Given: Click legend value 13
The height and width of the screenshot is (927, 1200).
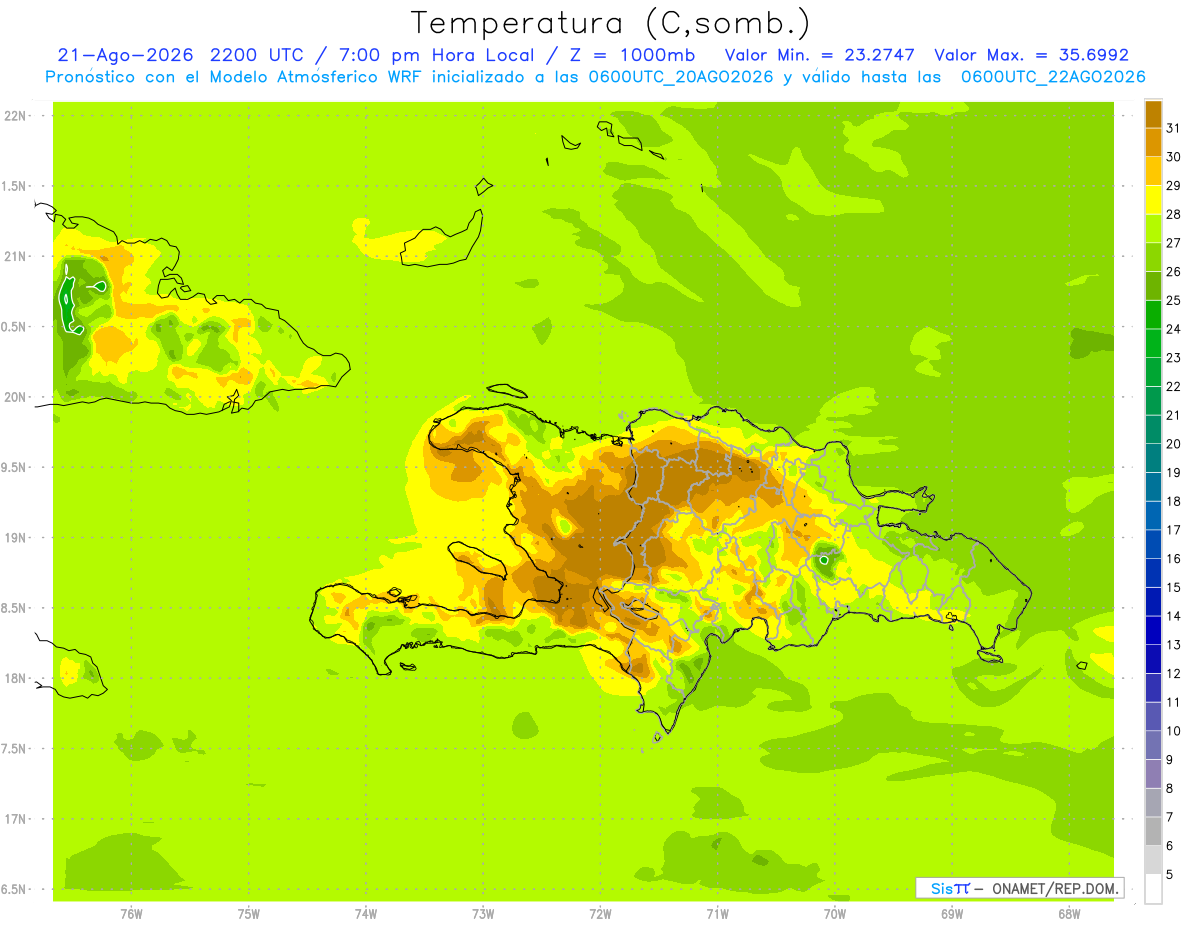Looking at the screenshot, I should click(1174, 645).
